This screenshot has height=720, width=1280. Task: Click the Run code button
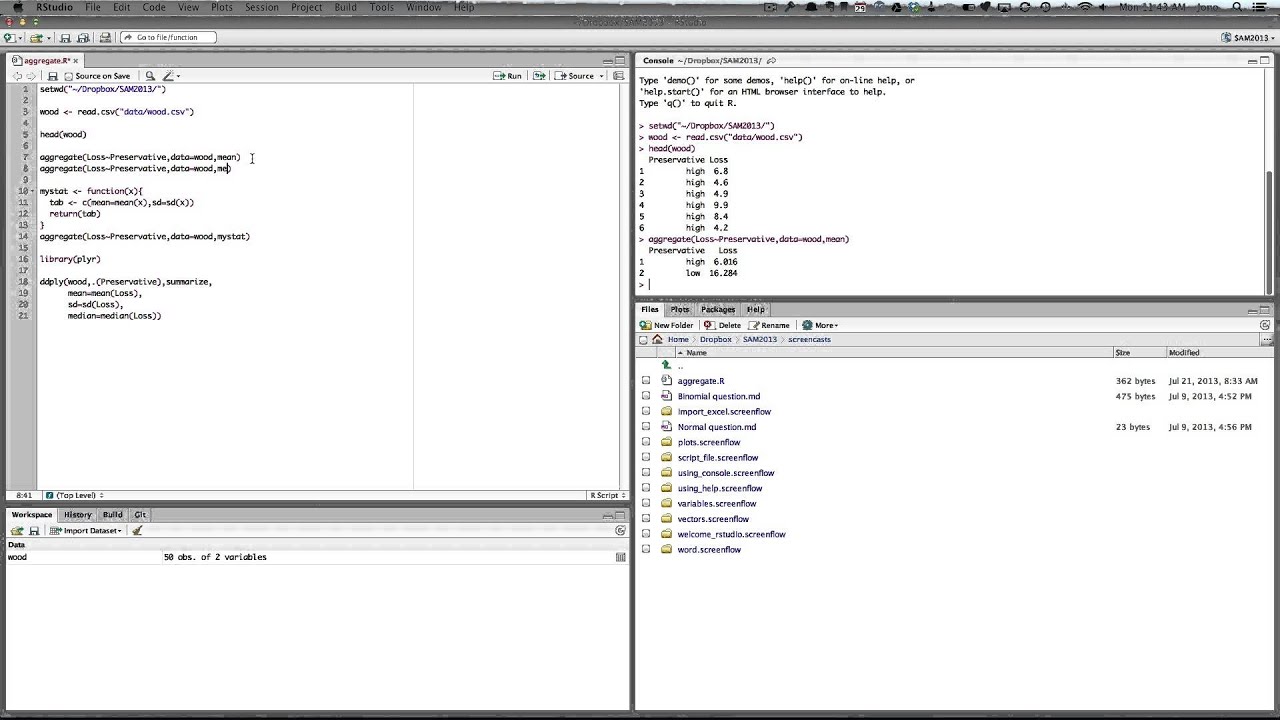point(508,76)
